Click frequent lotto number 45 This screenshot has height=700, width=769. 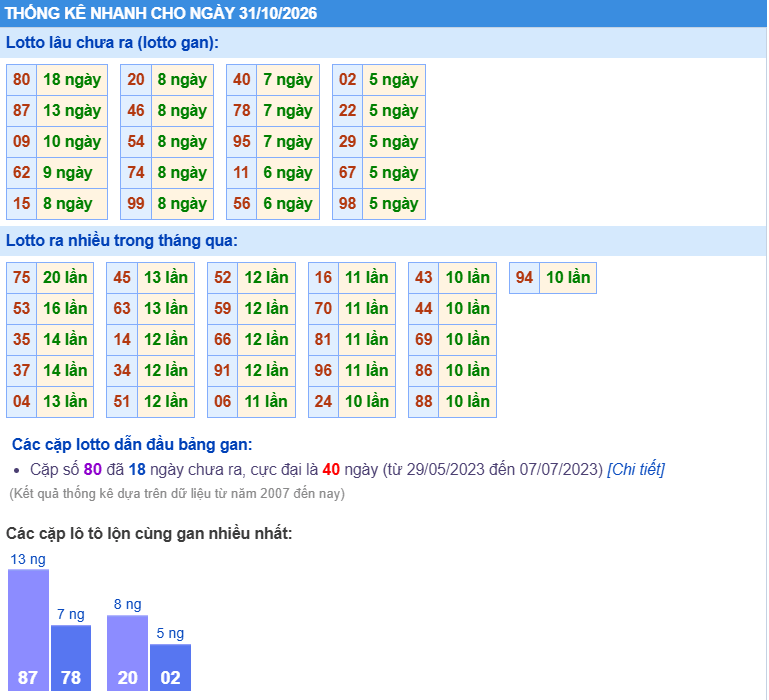point(122,278)
